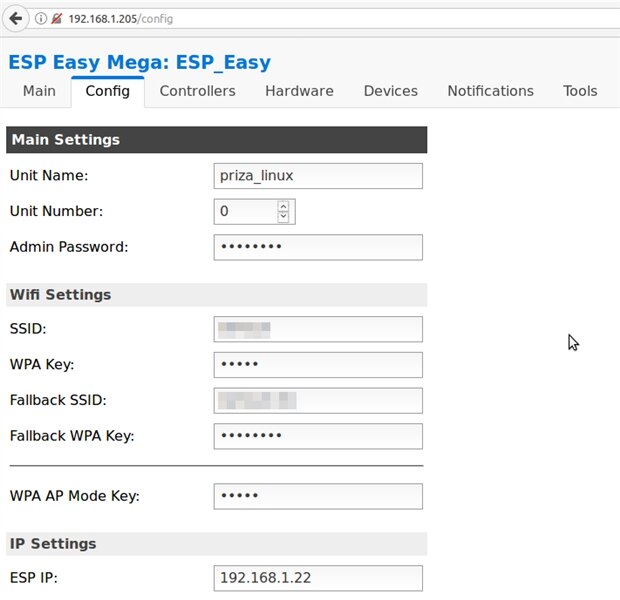Open the Tools tab
Screen dimensions: 620x600
(x=580, y=91)
